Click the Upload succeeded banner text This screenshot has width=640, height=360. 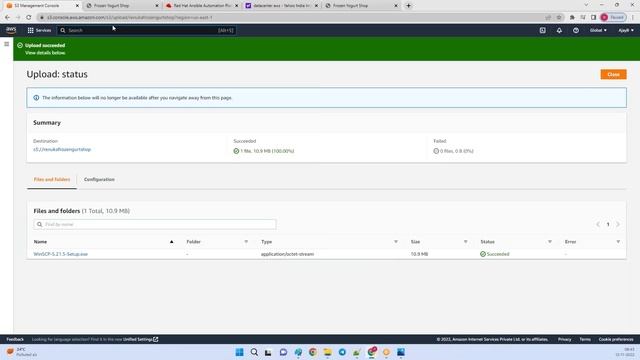(45, 45)
